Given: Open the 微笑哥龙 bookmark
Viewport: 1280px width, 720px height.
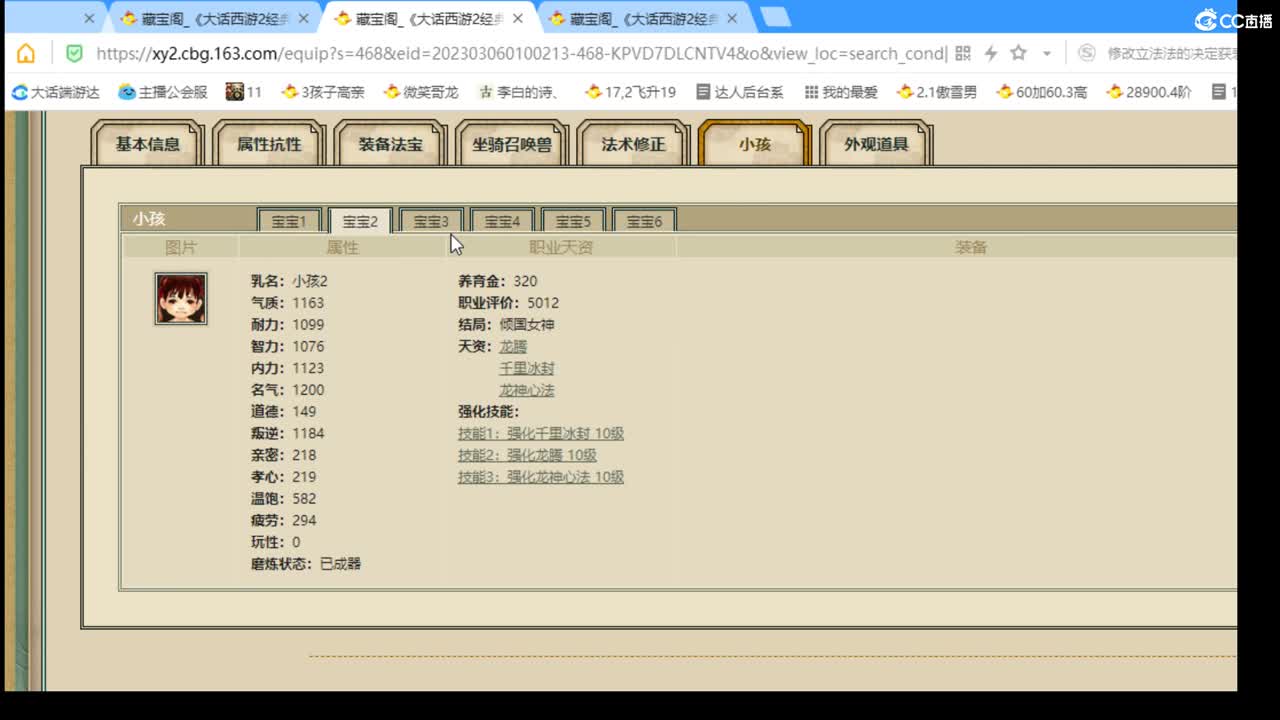Looking at the screenshot, I should click(x=421, y=92).
